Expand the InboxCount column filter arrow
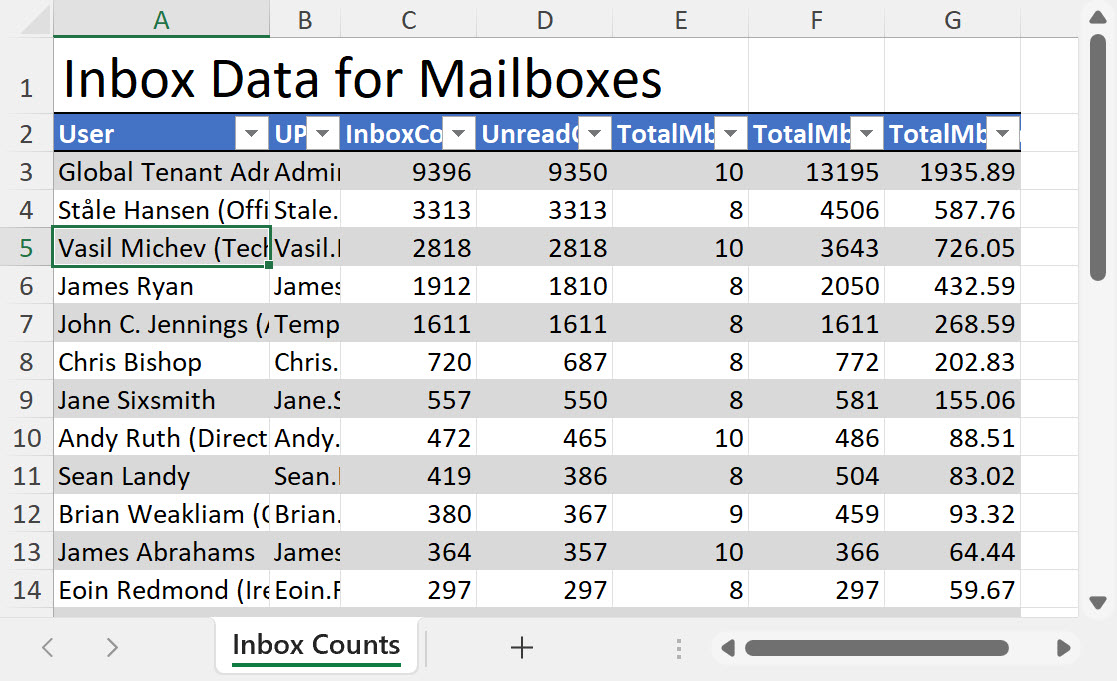The image size is (1117, 681). [459, 133]
